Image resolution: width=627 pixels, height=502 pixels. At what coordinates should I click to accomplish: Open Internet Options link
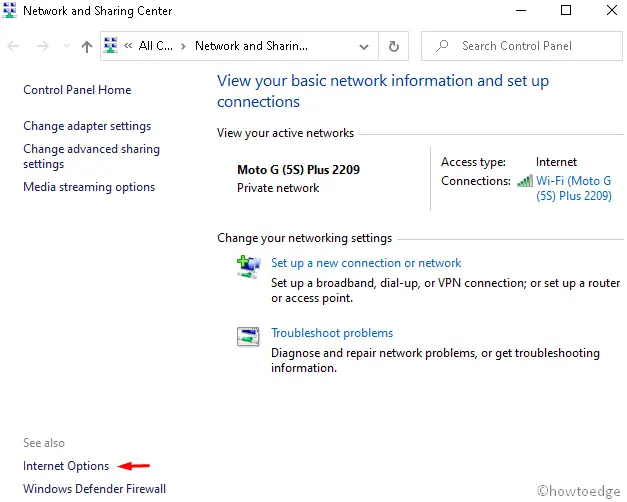pos(66,466)
